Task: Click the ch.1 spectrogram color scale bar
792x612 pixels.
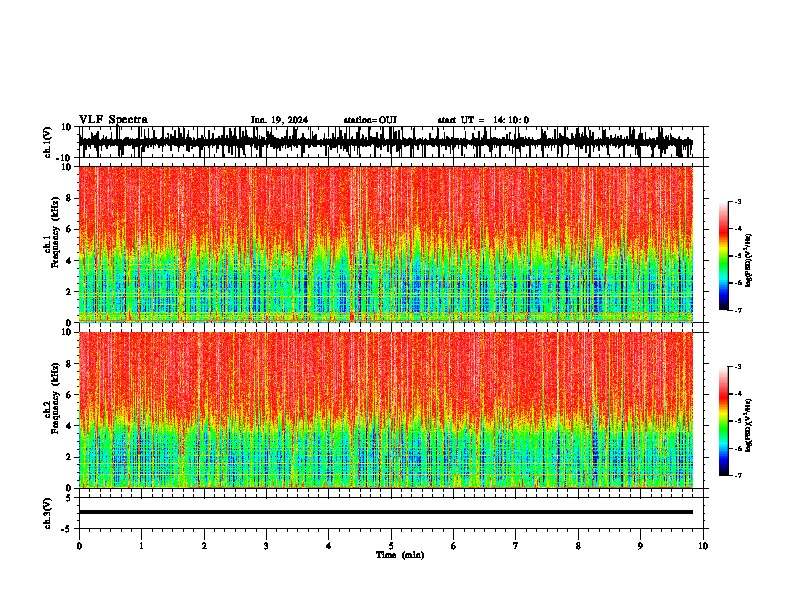Action: (x=724, y=256)
